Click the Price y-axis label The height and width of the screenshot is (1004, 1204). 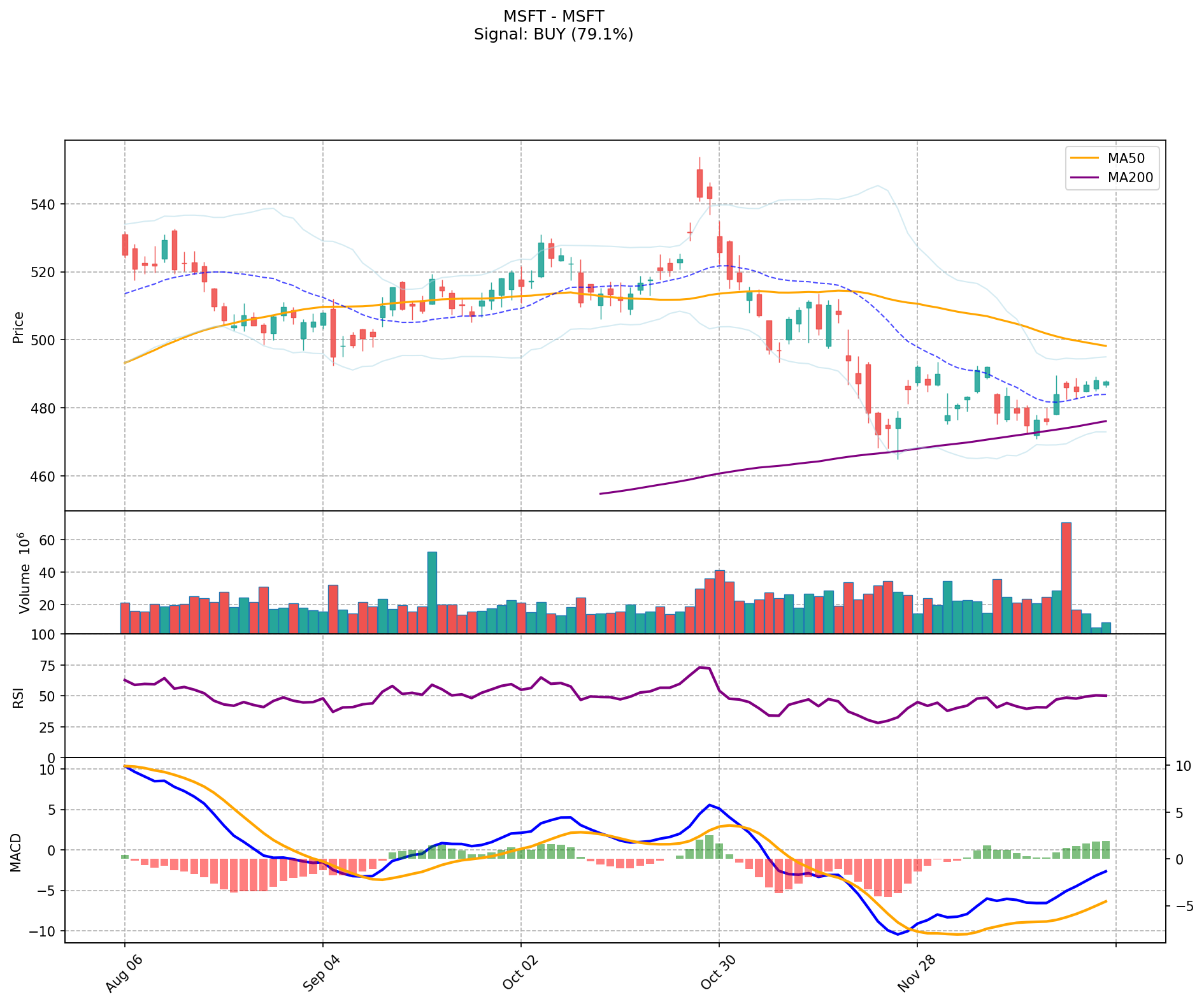19,327
